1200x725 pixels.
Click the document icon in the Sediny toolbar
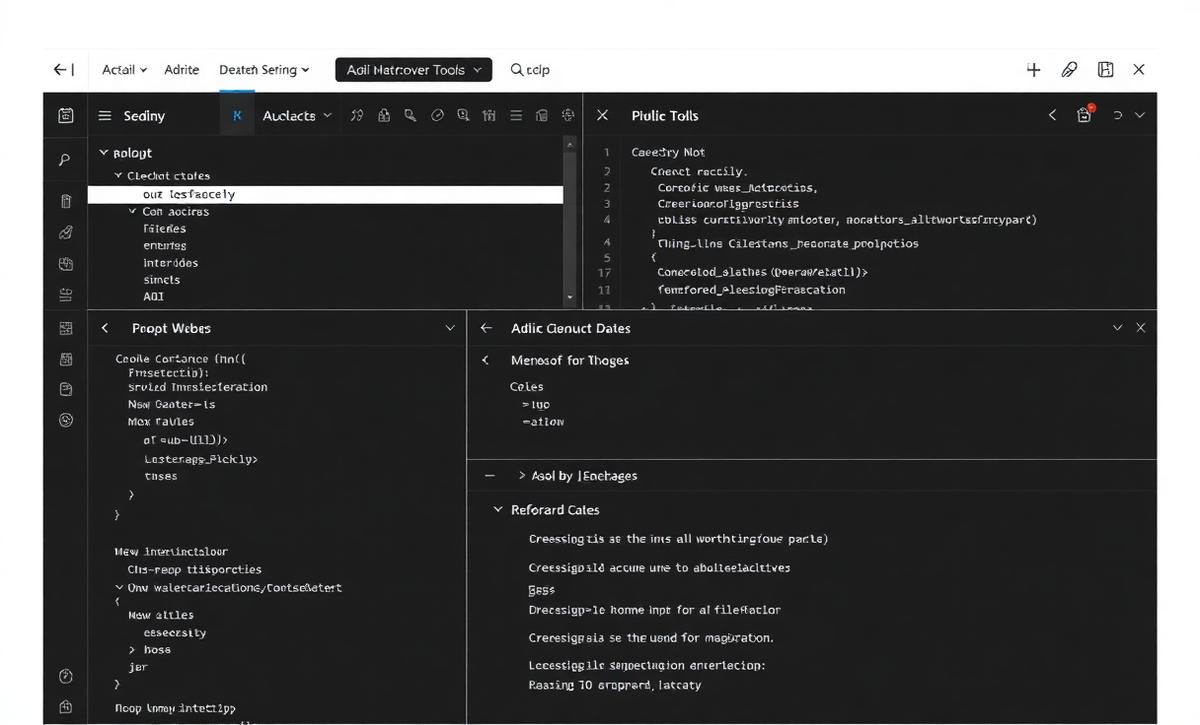point(542,116)
